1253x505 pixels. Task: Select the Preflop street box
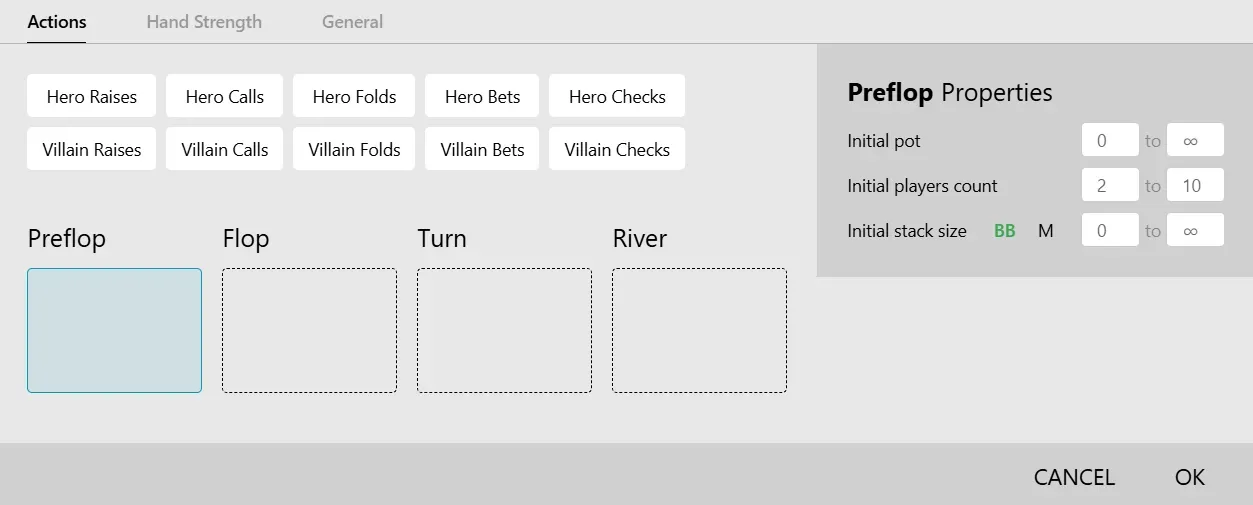tap(114, 330)
